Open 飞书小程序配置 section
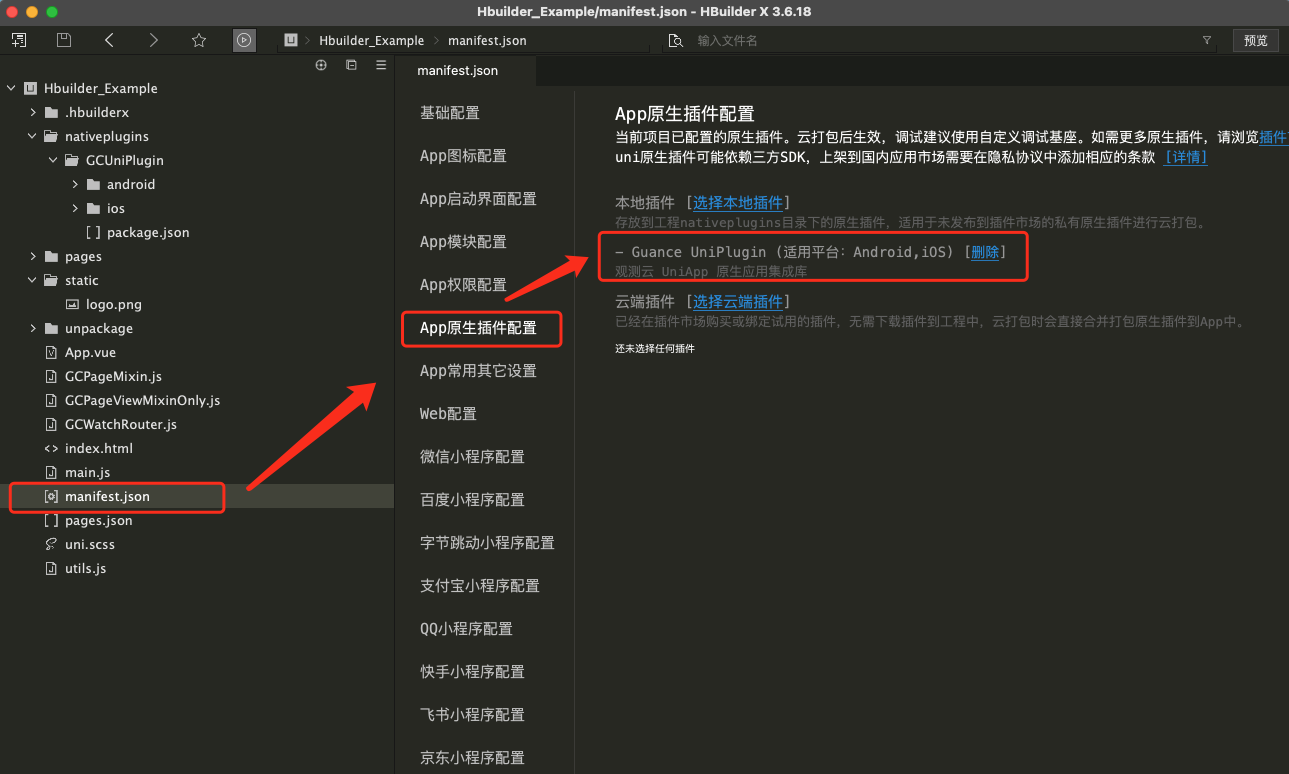The height and width of the screenshot is (774, 1289). click(x=472, y=715)
